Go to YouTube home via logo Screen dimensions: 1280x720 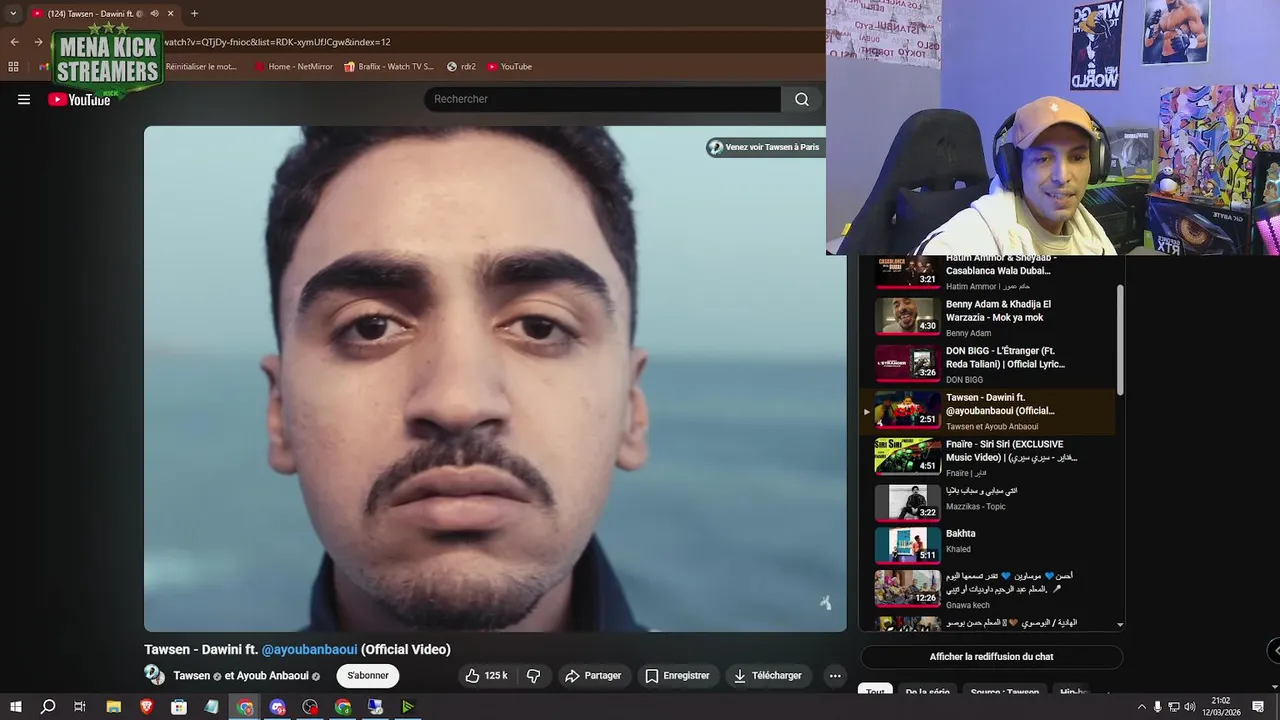79,99
